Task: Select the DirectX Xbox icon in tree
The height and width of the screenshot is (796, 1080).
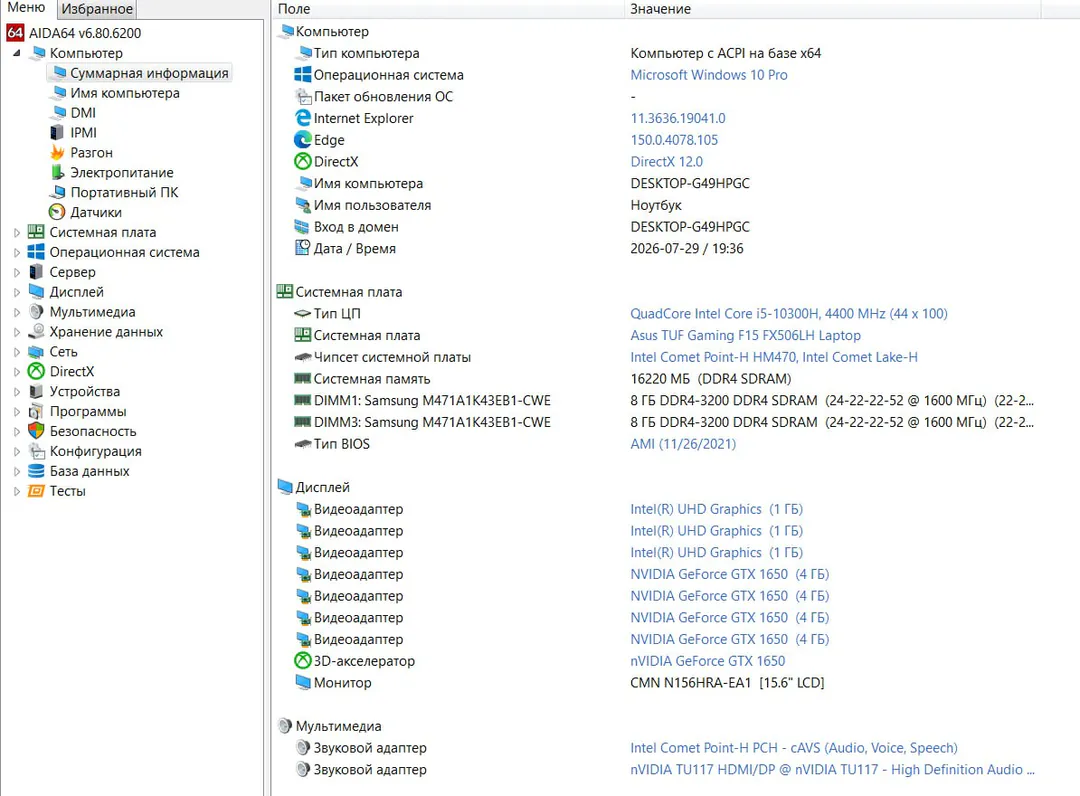Action: 36,371
